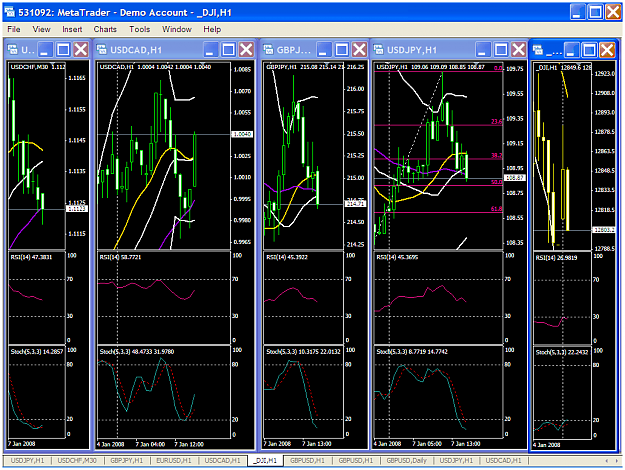The image size is (625, 470).
Task: Close the main MetaTrader window
Action: pyautogui.click(x=613, y=12)
